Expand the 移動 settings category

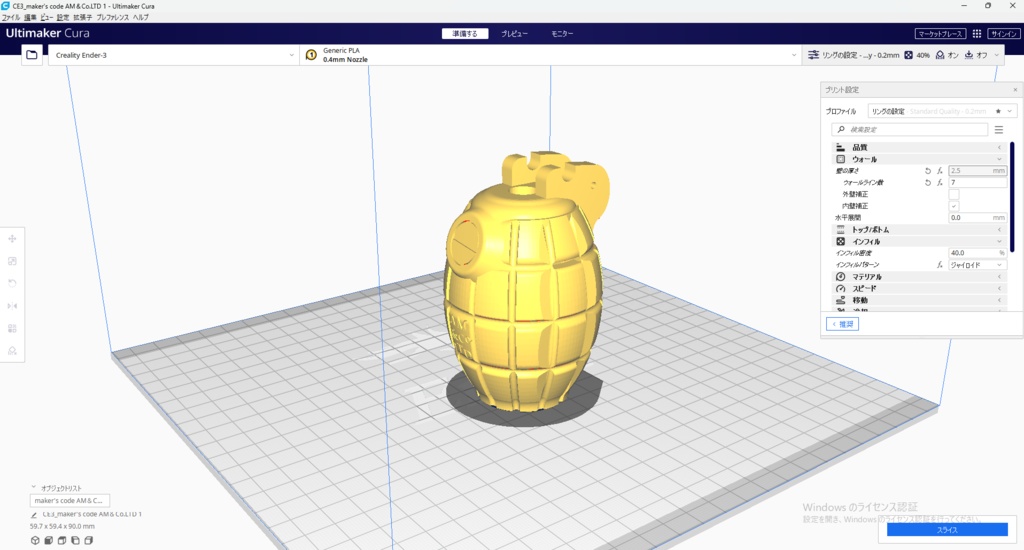point(919,300)
